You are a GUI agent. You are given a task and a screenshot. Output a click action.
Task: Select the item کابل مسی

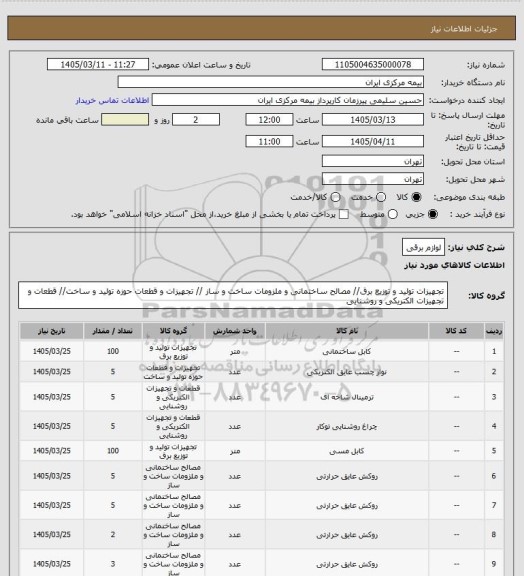coord(347,451)
